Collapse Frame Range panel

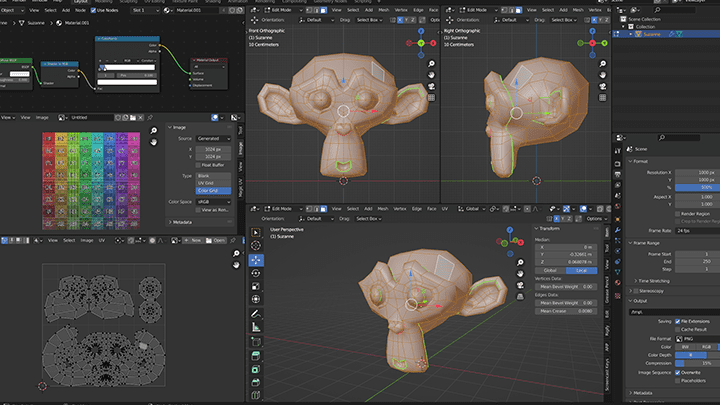[x=644, y=243]
